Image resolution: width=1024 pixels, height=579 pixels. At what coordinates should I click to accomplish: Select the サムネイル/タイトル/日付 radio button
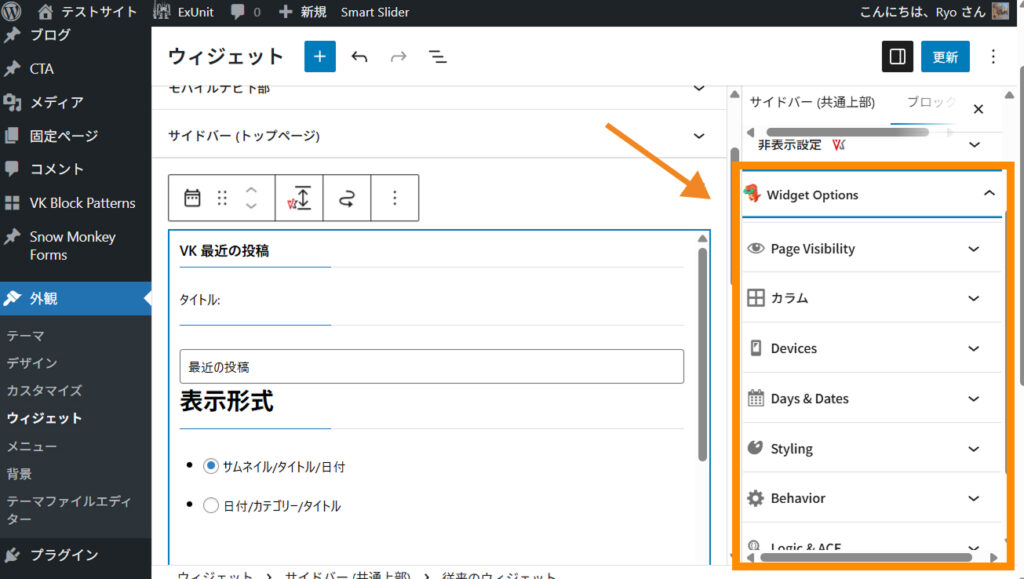pyautogui.click(x=211, y=466)
